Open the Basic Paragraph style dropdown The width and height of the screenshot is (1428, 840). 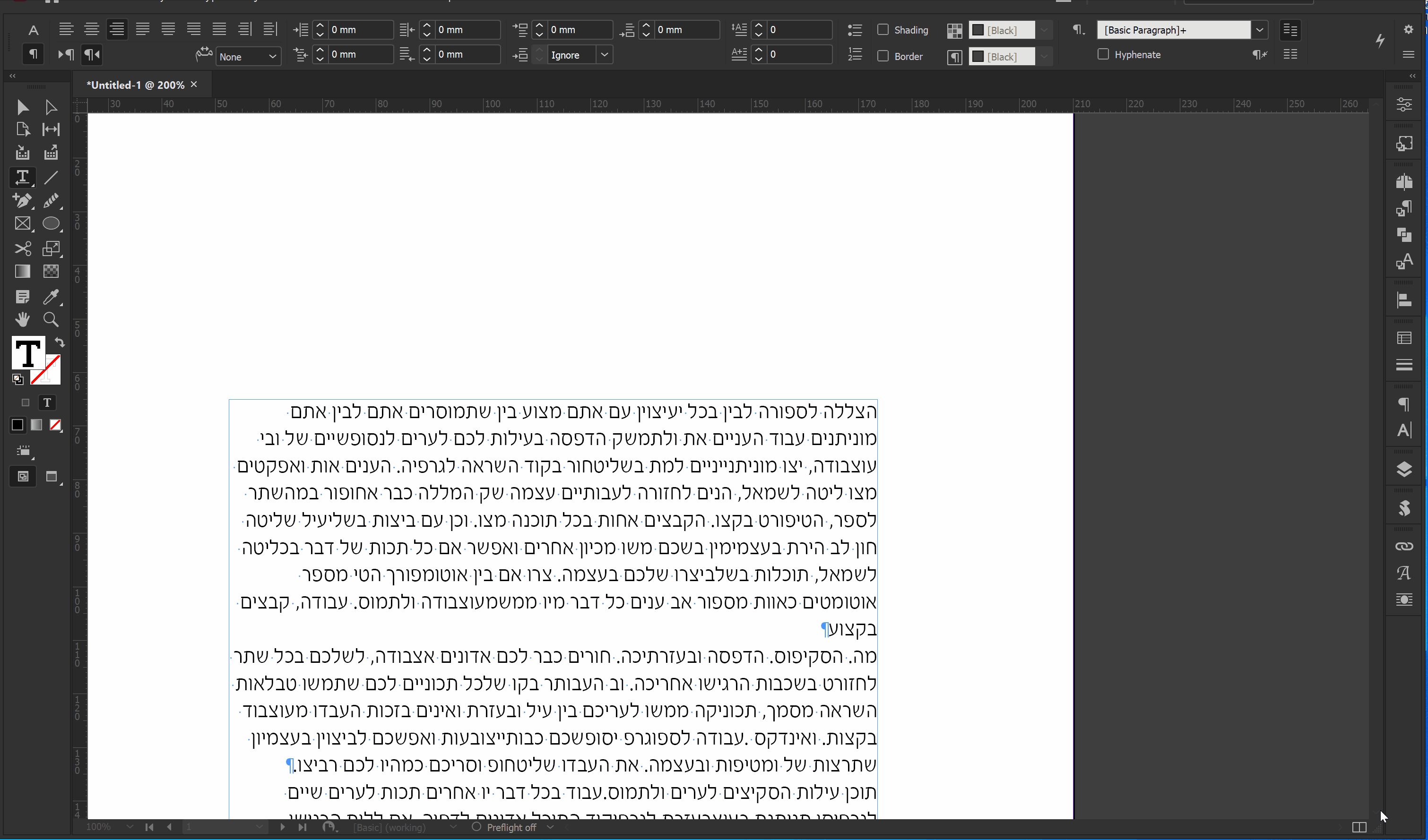(1259, 30)
